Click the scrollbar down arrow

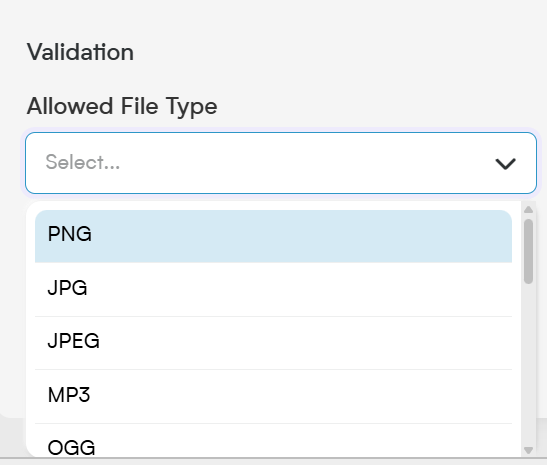[528, 450]
